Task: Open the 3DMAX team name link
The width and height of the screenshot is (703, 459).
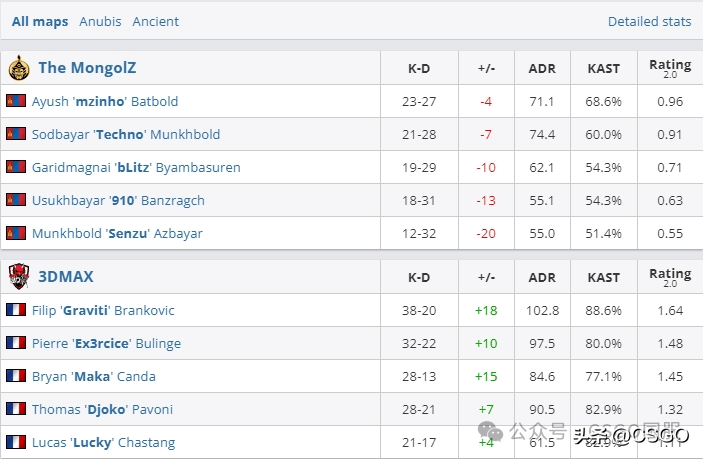Action: pyautogui.click(x=66, y=277)
